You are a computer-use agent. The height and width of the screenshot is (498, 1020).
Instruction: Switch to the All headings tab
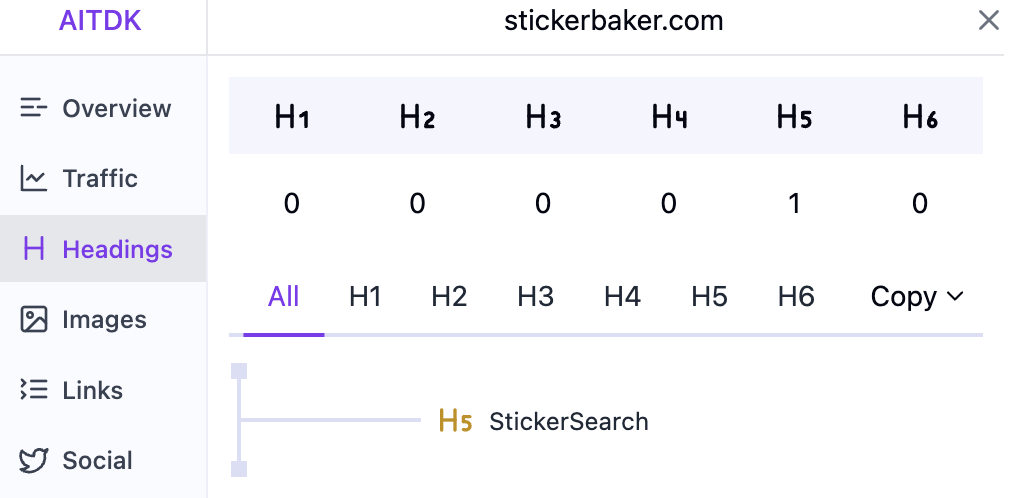pos(284,297)
